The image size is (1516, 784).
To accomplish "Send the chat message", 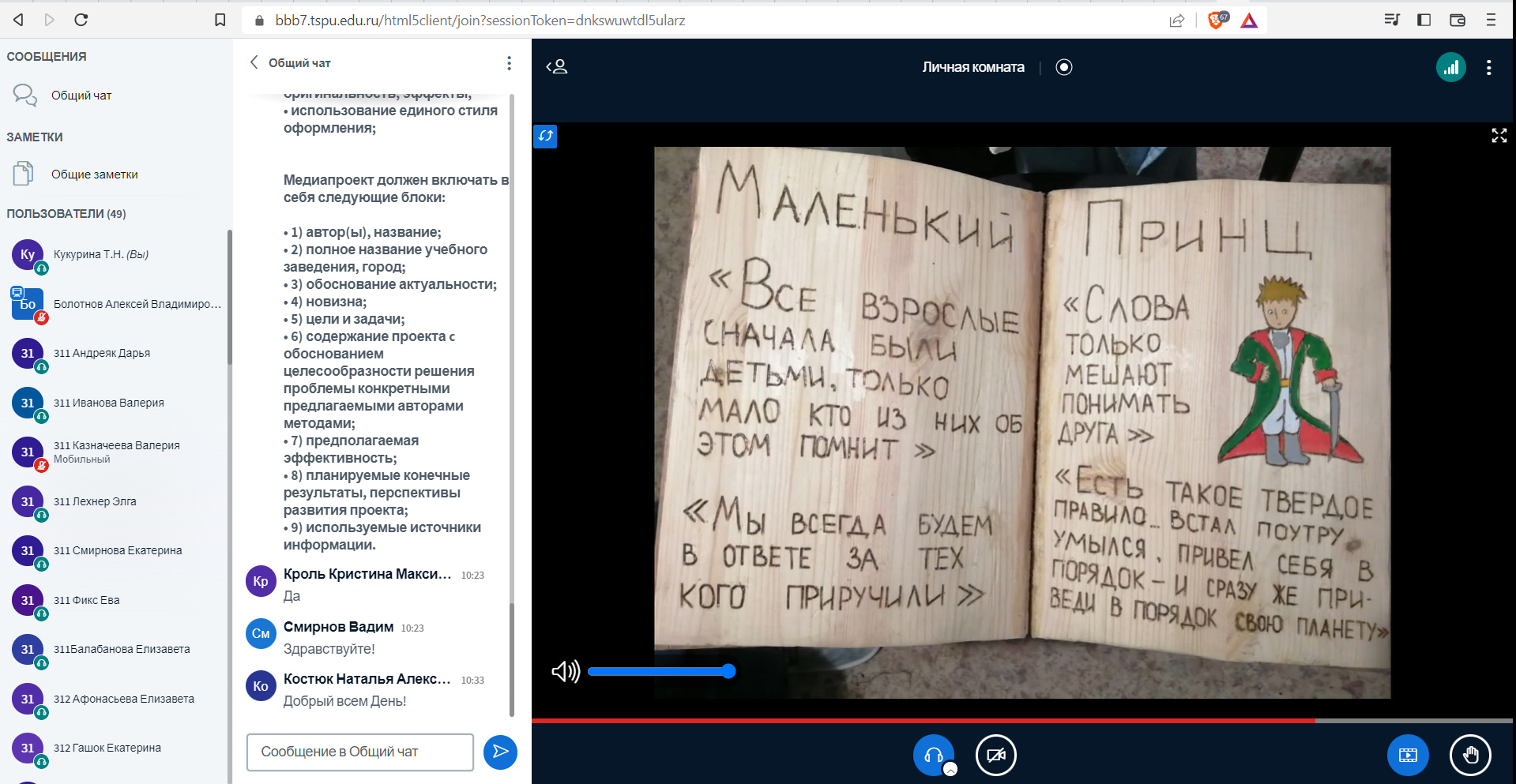I will [500, 752].
